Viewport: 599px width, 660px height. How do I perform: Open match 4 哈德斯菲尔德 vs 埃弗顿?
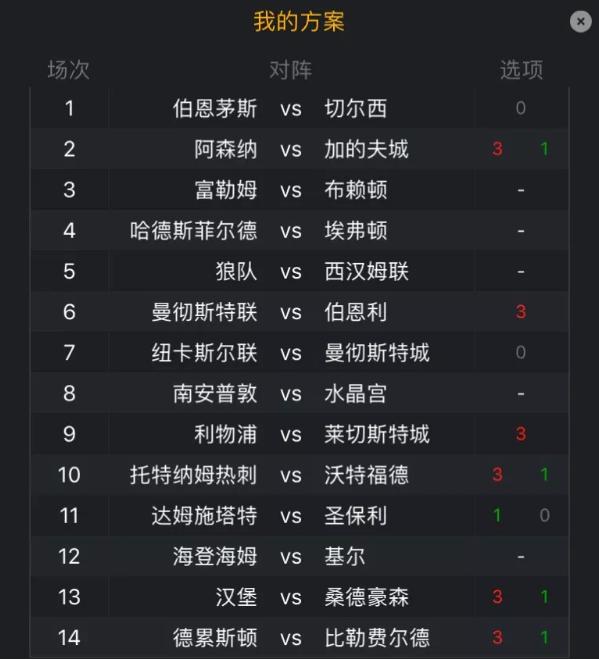[x=300, y=231]
